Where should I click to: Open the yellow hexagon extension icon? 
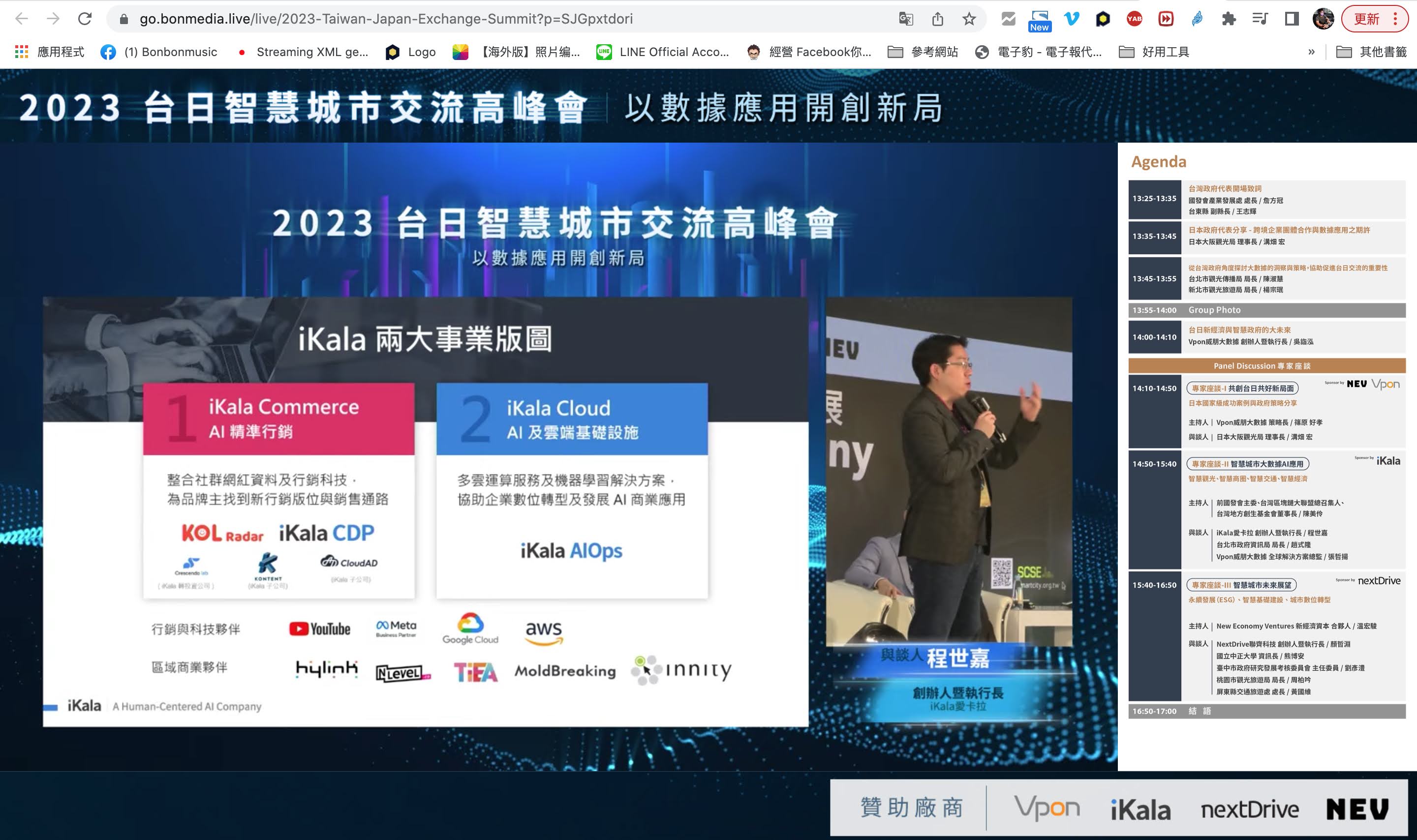click(1103, 19)
